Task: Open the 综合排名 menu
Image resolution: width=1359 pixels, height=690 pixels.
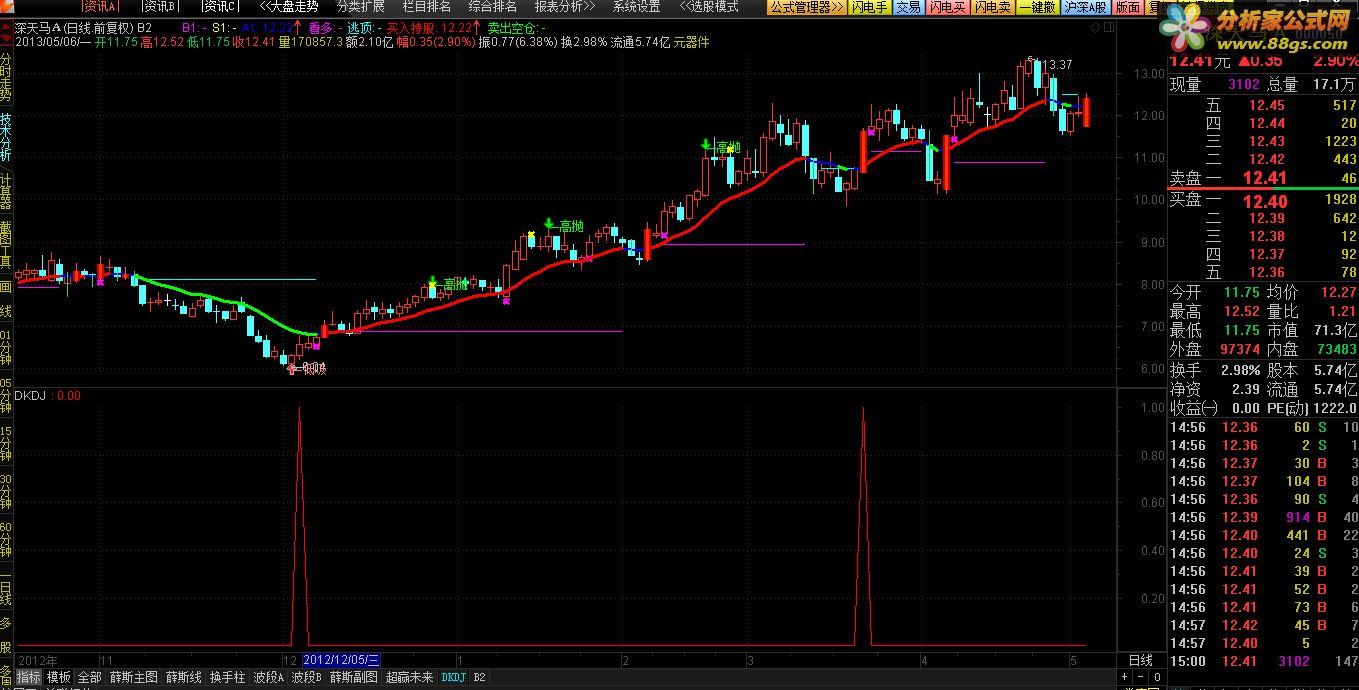Action: [x=493, y=6]
